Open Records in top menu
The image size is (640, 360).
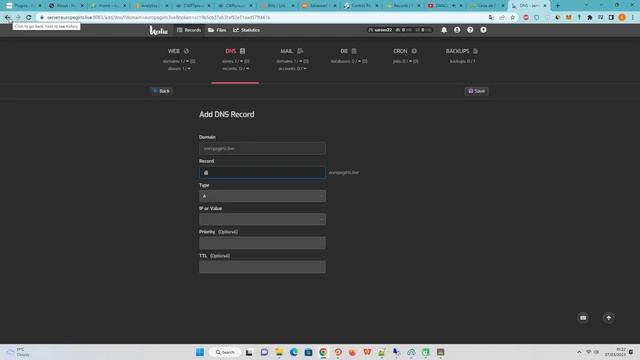click(x=189, y=30)
